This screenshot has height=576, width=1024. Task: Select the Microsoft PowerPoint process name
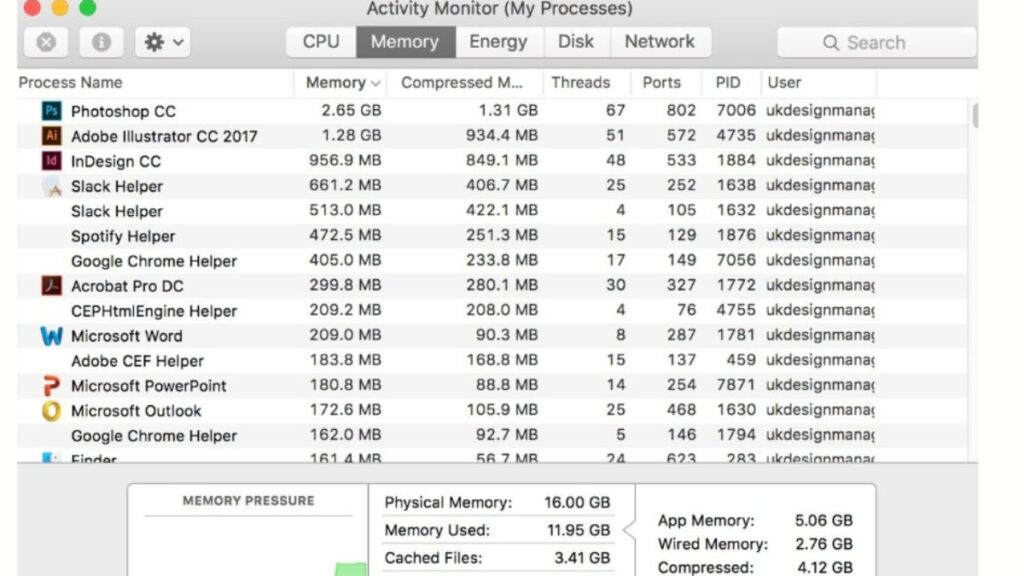(x=148, y=386)
